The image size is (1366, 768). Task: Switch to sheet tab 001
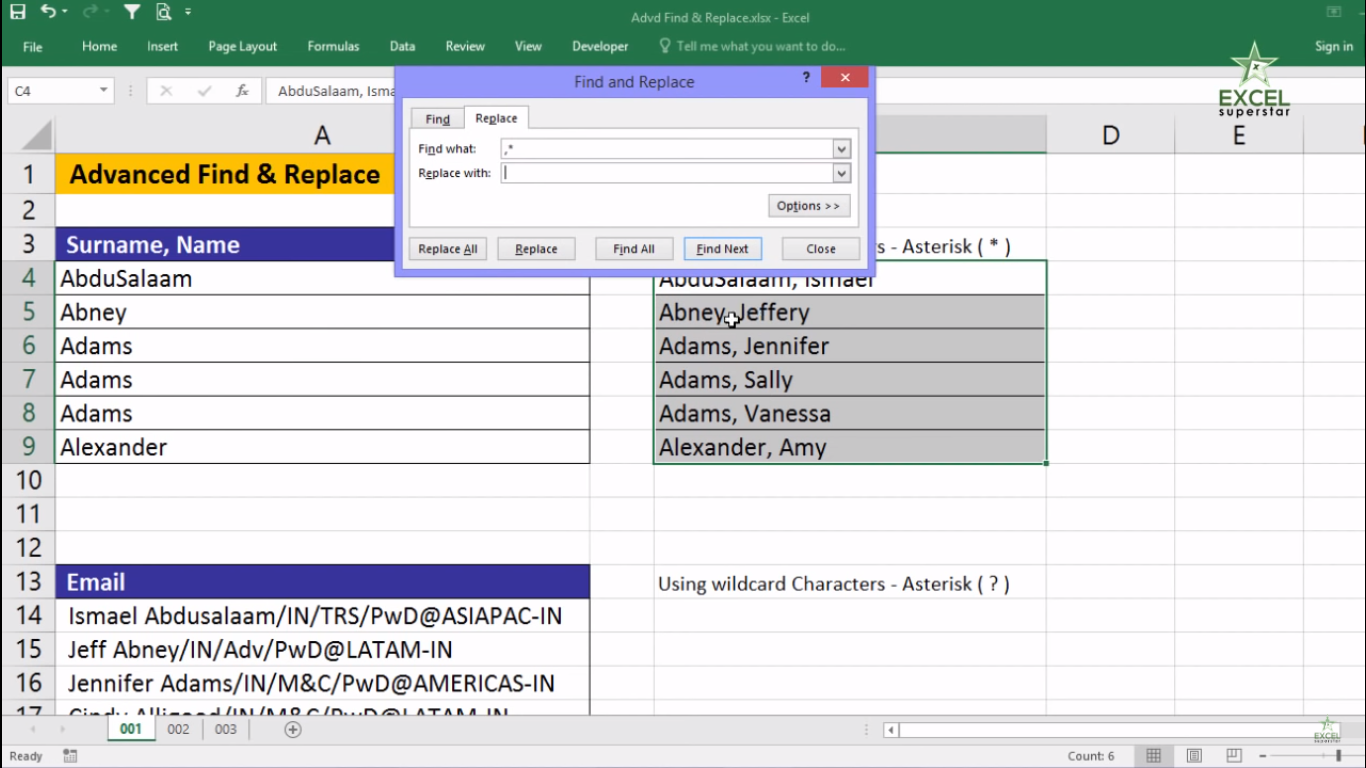pos(131,729)
